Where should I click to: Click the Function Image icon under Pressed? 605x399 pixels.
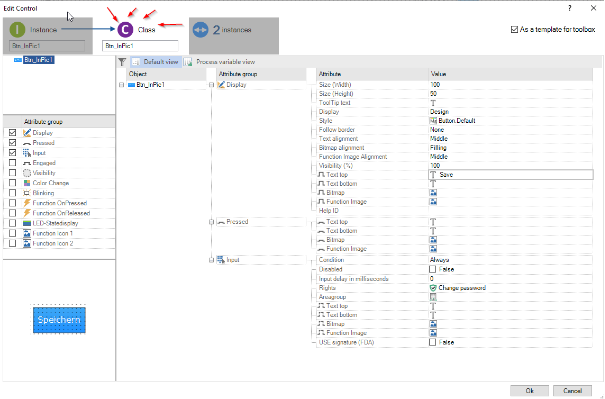pyautogui.click(x=433, y=249)
